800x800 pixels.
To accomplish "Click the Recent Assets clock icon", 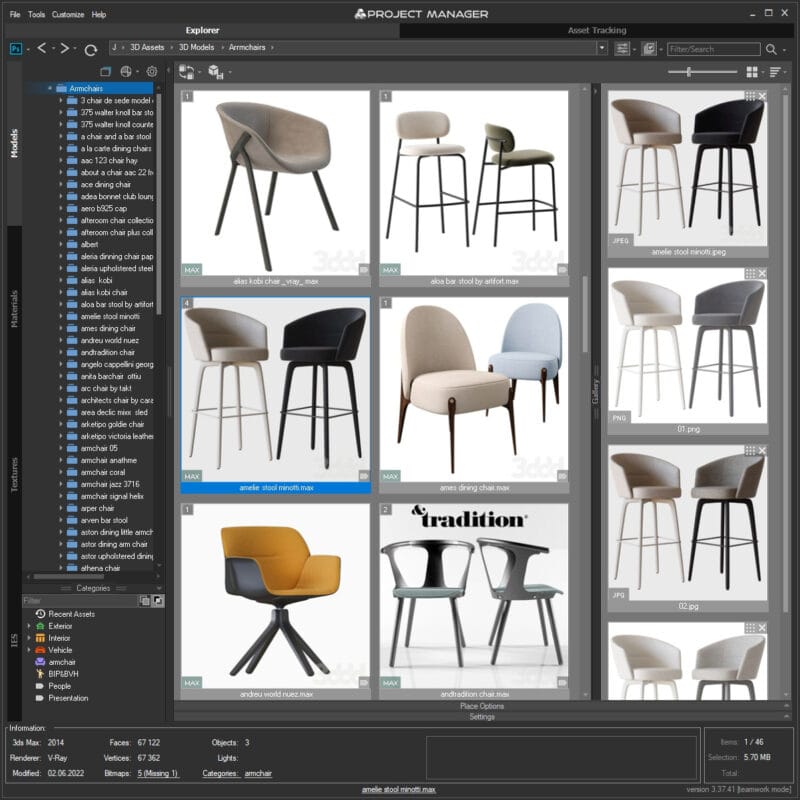I will [40, 614].
